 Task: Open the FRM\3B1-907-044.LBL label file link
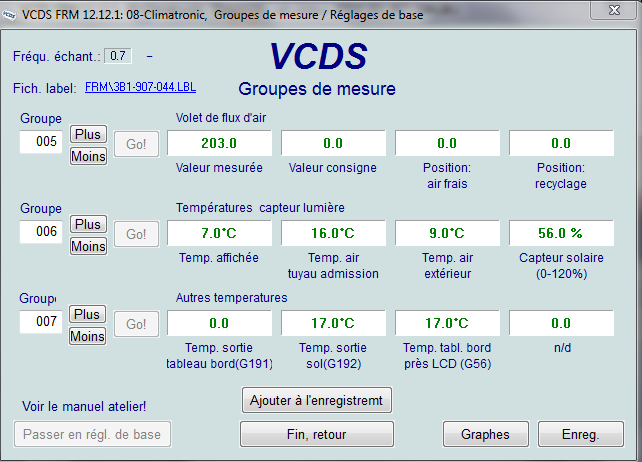(140, 87)
